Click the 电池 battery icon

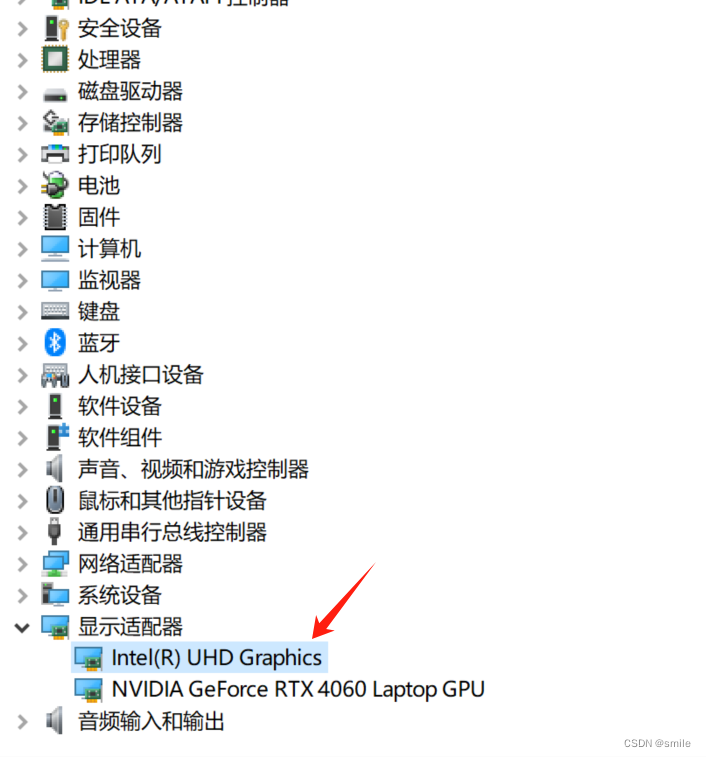55,185
